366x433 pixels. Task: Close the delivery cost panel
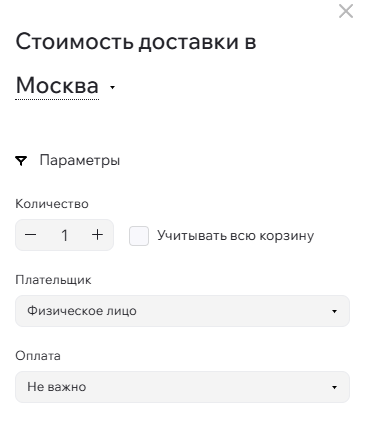(346, 11)
